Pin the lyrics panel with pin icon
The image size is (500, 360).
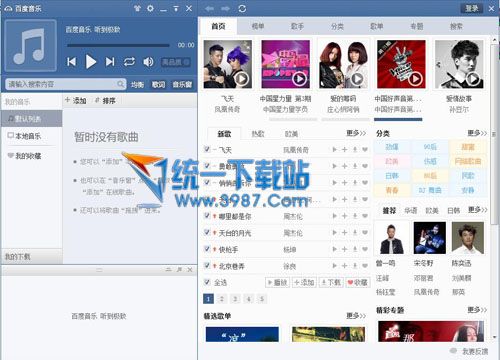pyautogui.click(x=179, y=269)
